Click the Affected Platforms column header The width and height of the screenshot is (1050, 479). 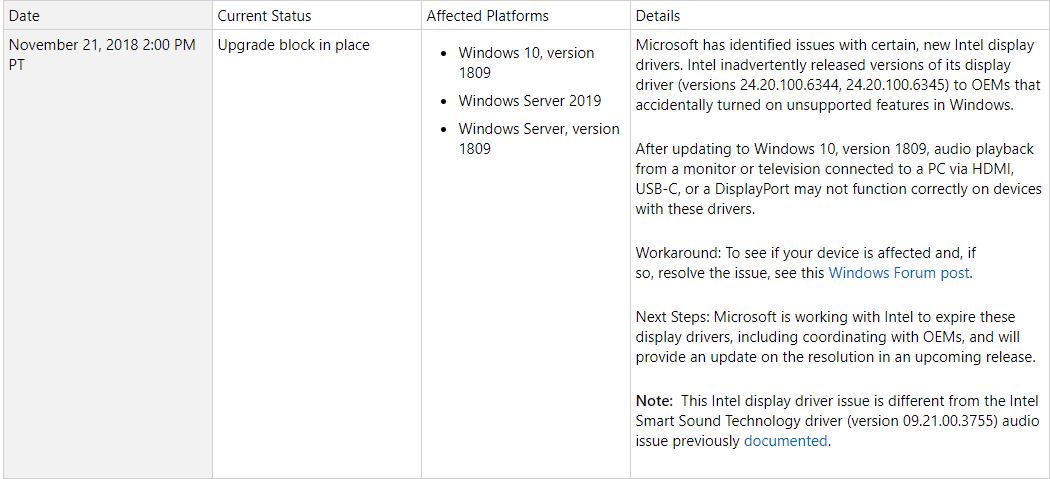pyautogui.click(x=487, y=15)
